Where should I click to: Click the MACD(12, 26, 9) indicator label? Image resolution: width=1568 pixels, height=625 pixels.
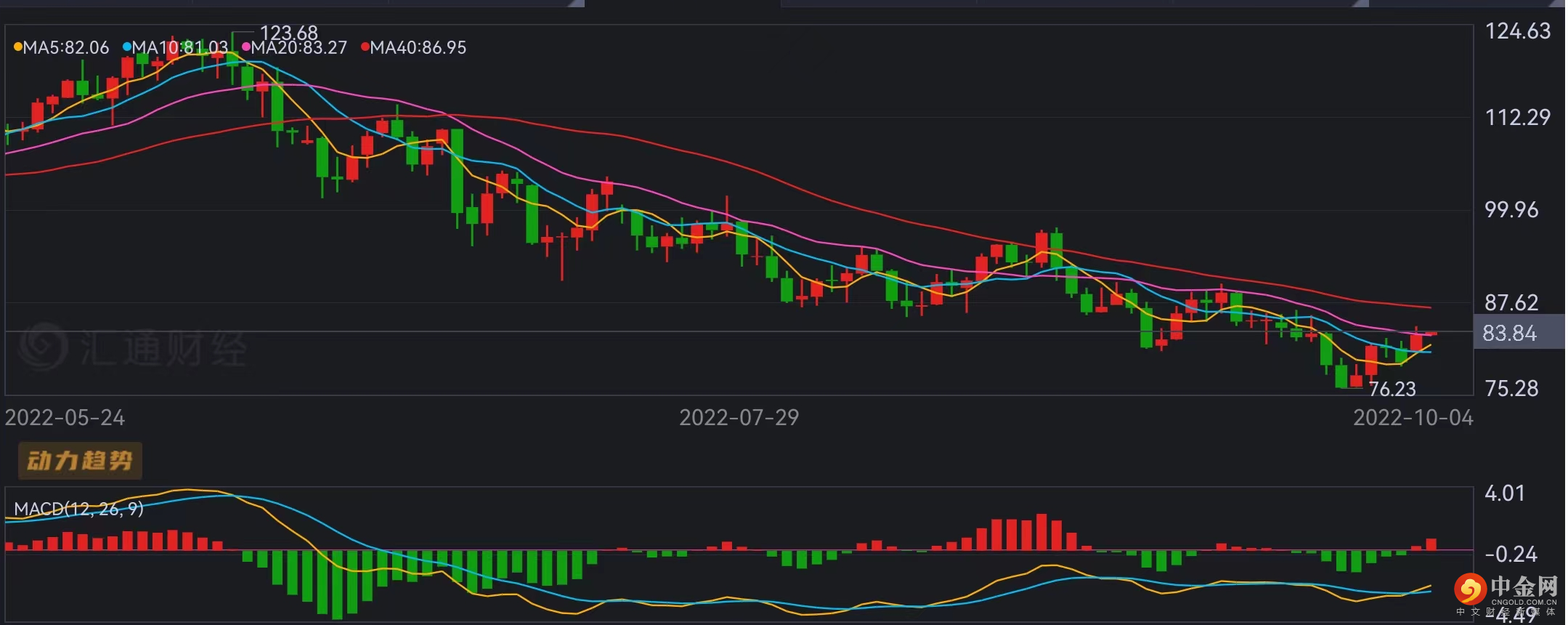point(78,509)
